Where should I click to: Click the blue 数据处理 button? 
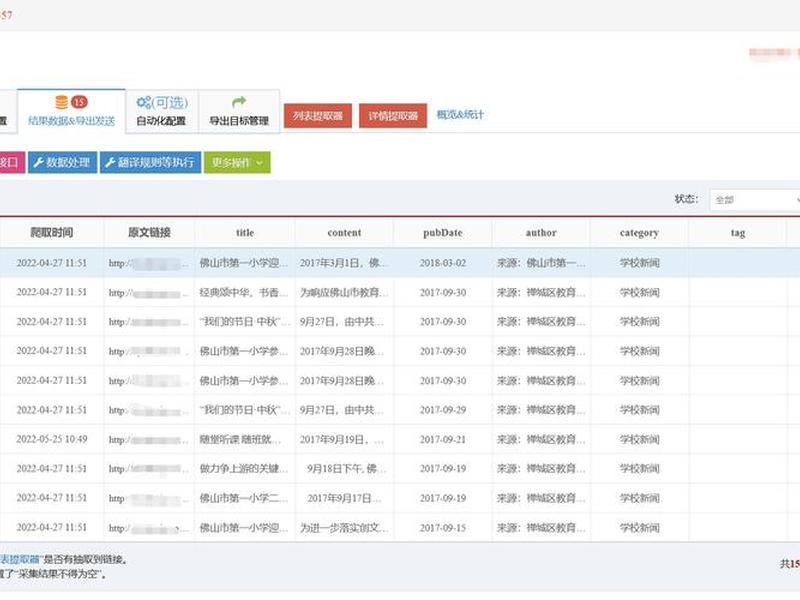tap(62, 162)
